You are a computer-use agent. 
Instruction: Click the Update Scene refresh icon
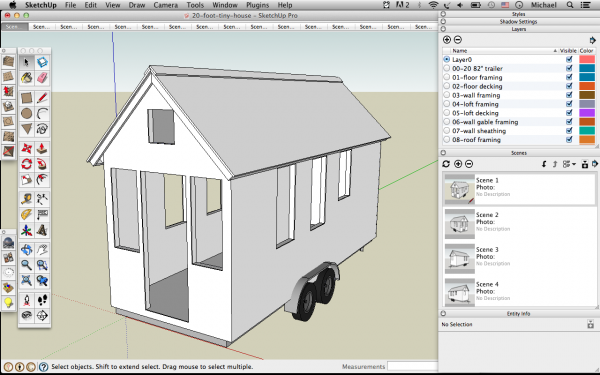[446, 164]
